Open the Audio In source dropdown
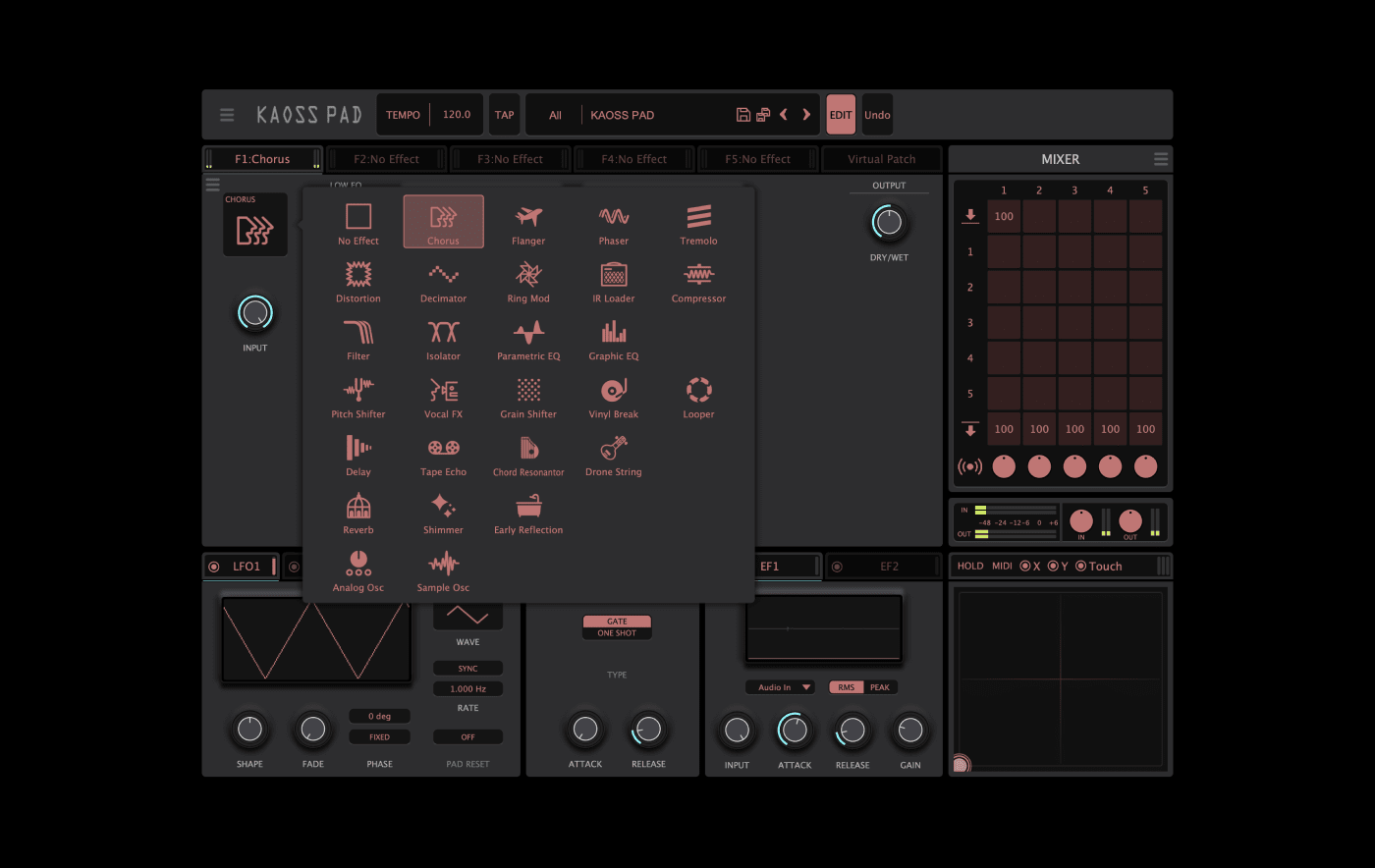 [780, 687]
